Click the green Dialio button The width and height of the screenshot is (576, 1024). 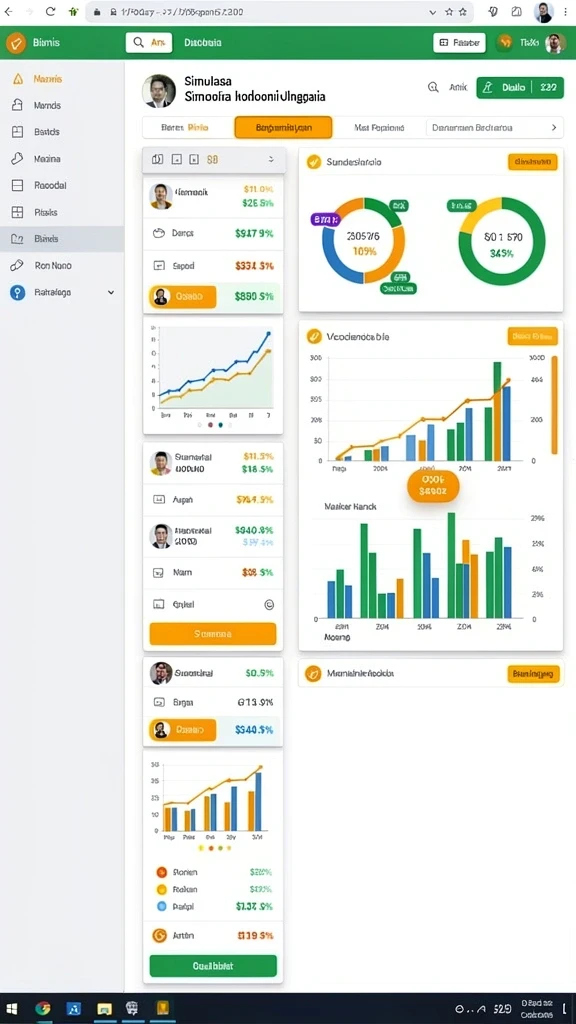click(x=520, y=87)
